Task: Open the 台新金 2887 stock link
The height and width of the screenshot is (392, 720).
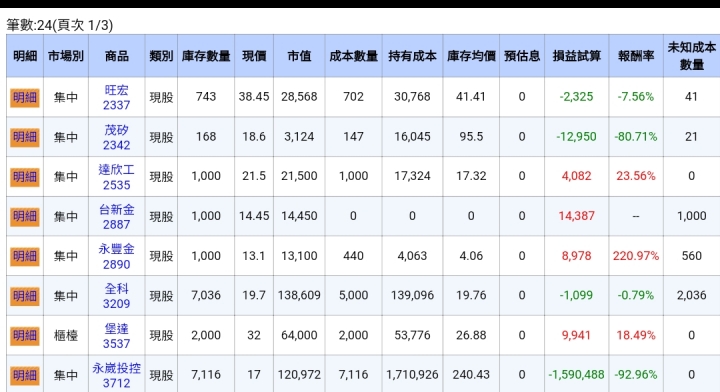Action: pos(117,217)
